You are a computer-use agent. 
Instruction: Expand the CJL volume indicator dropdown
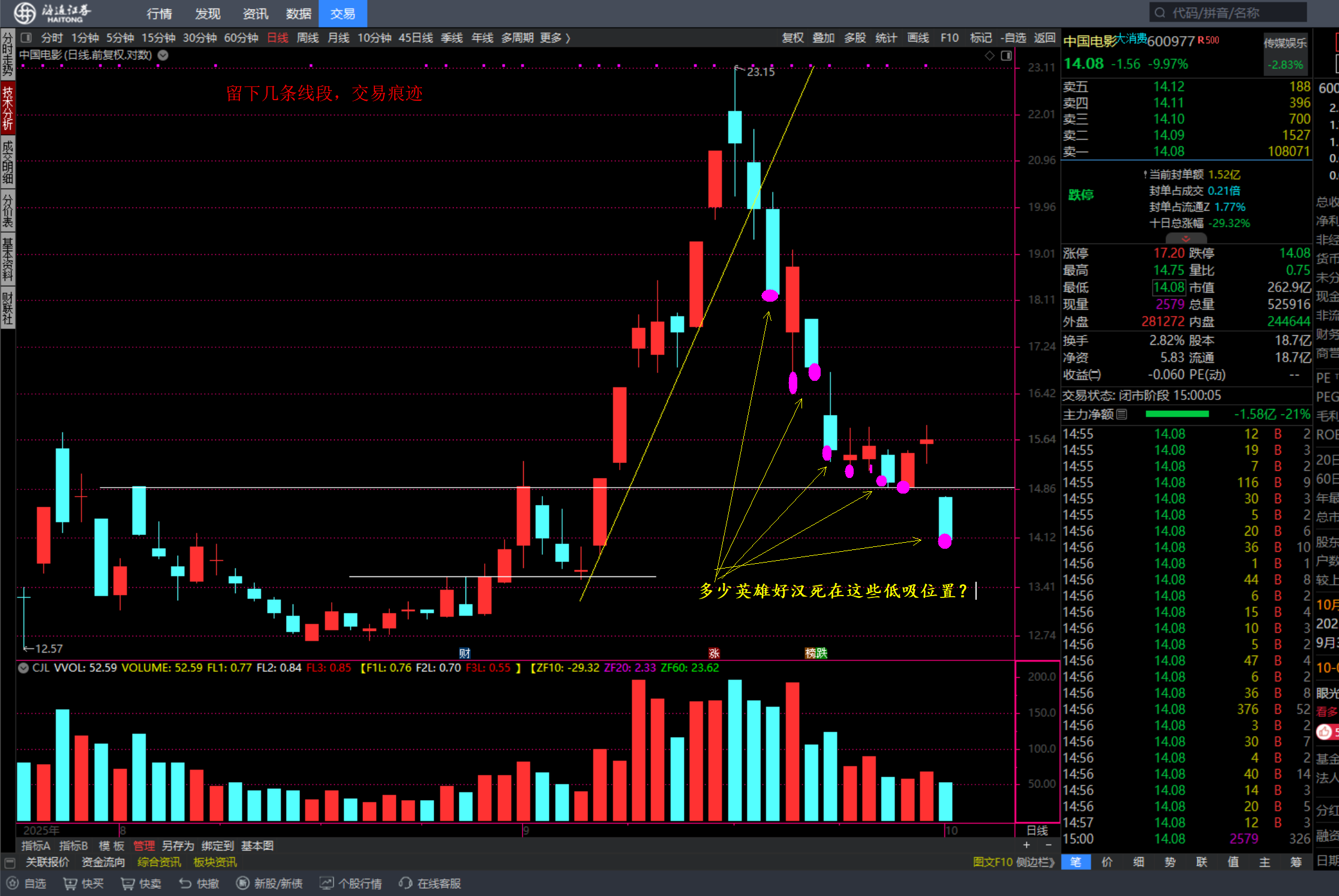pyautogui.click(x=23, y=668)
